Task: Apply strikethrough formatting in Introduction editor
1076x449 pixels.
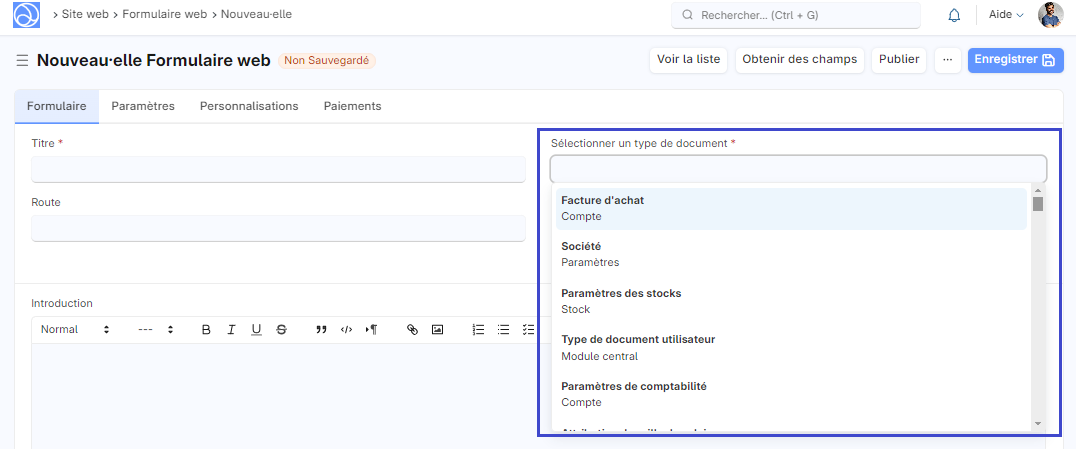Action: (x=281, y=330)
